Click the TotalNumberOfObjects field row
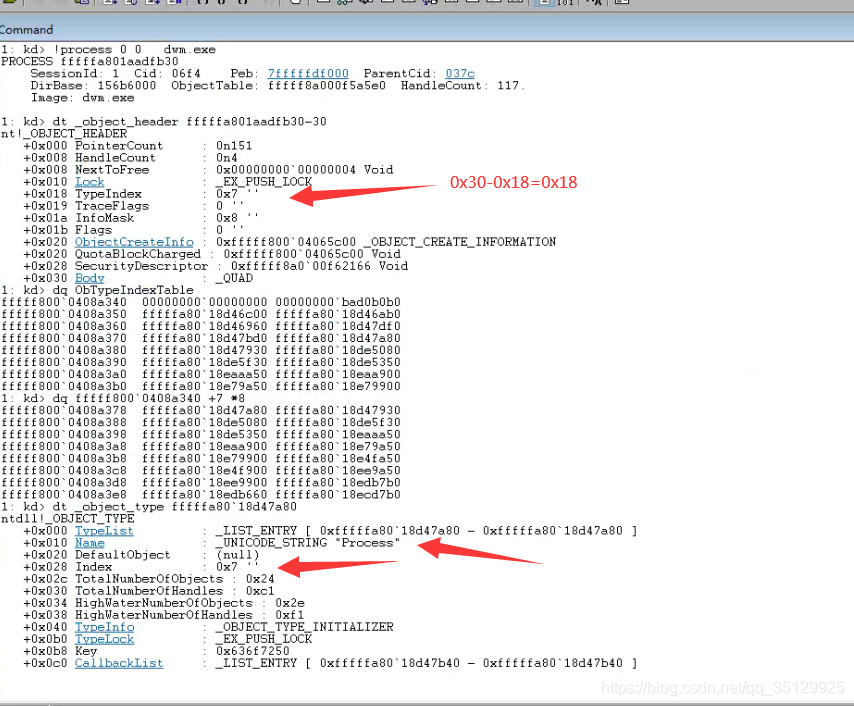 [x=149, y=579]
